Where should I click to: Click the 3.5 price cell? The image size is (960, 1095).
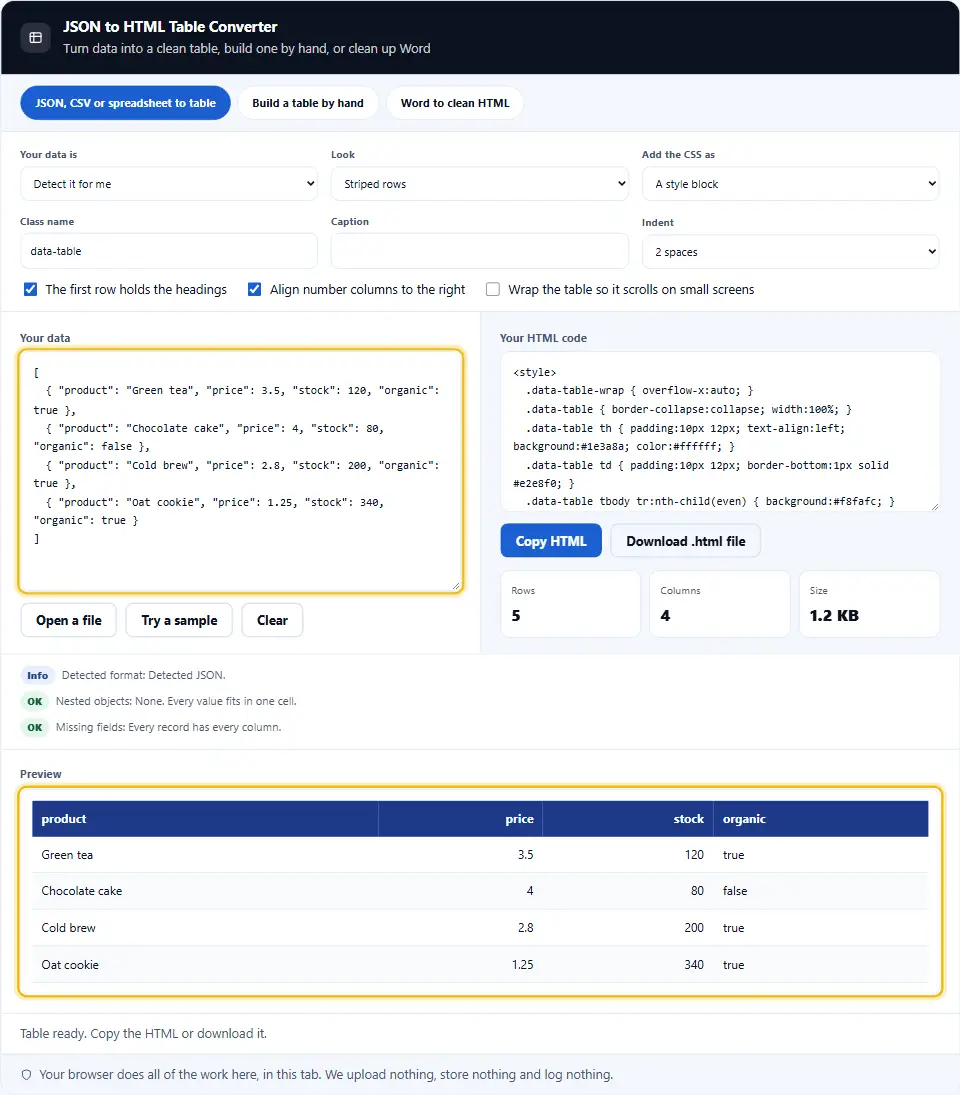(461, 855)
